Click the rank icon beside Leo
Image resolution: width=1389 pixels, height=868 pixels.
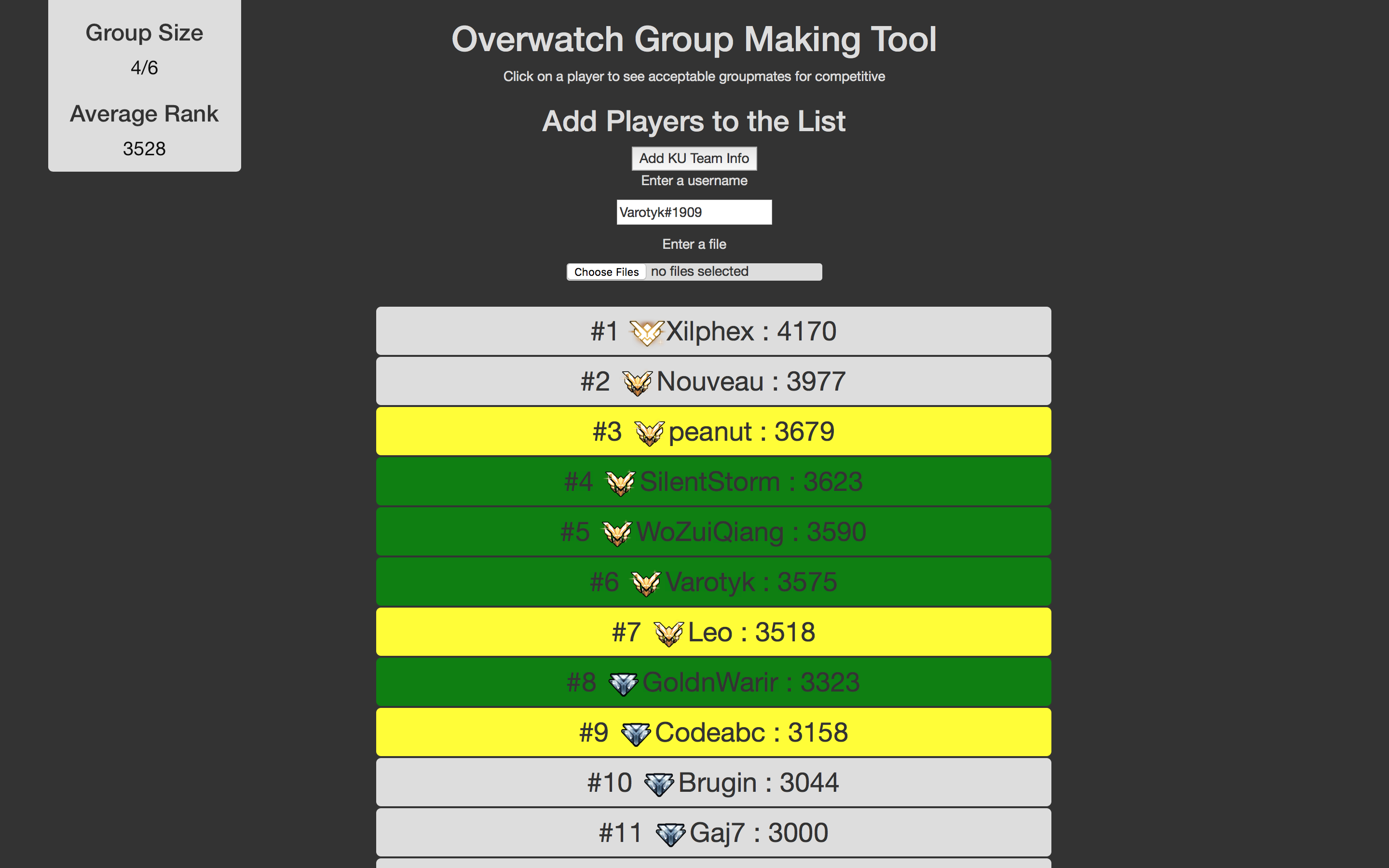pos(669,633)
